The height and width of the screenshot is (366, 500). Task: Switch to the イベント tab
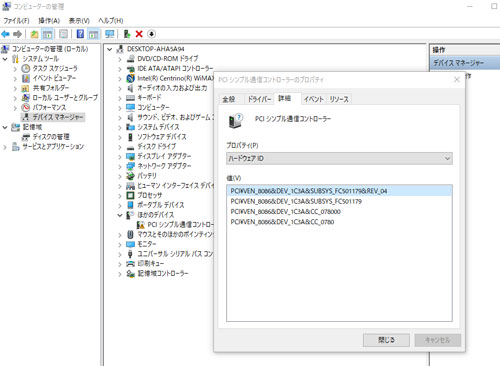point(313,99)
